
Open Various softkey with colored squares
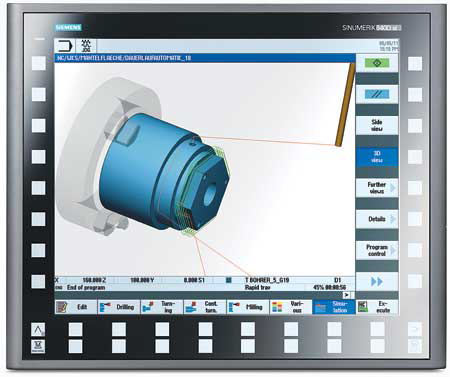pos(291,307)
